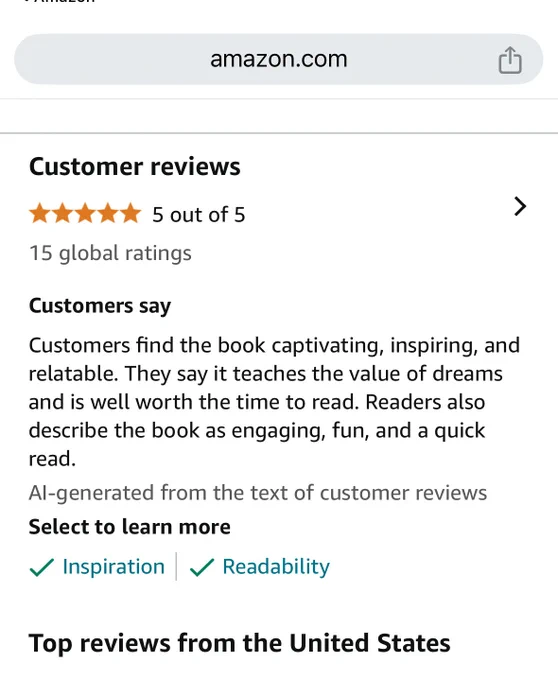Click the Customer reviews heading
Viewport: 558px width, 680px height.
coord(134,167)
